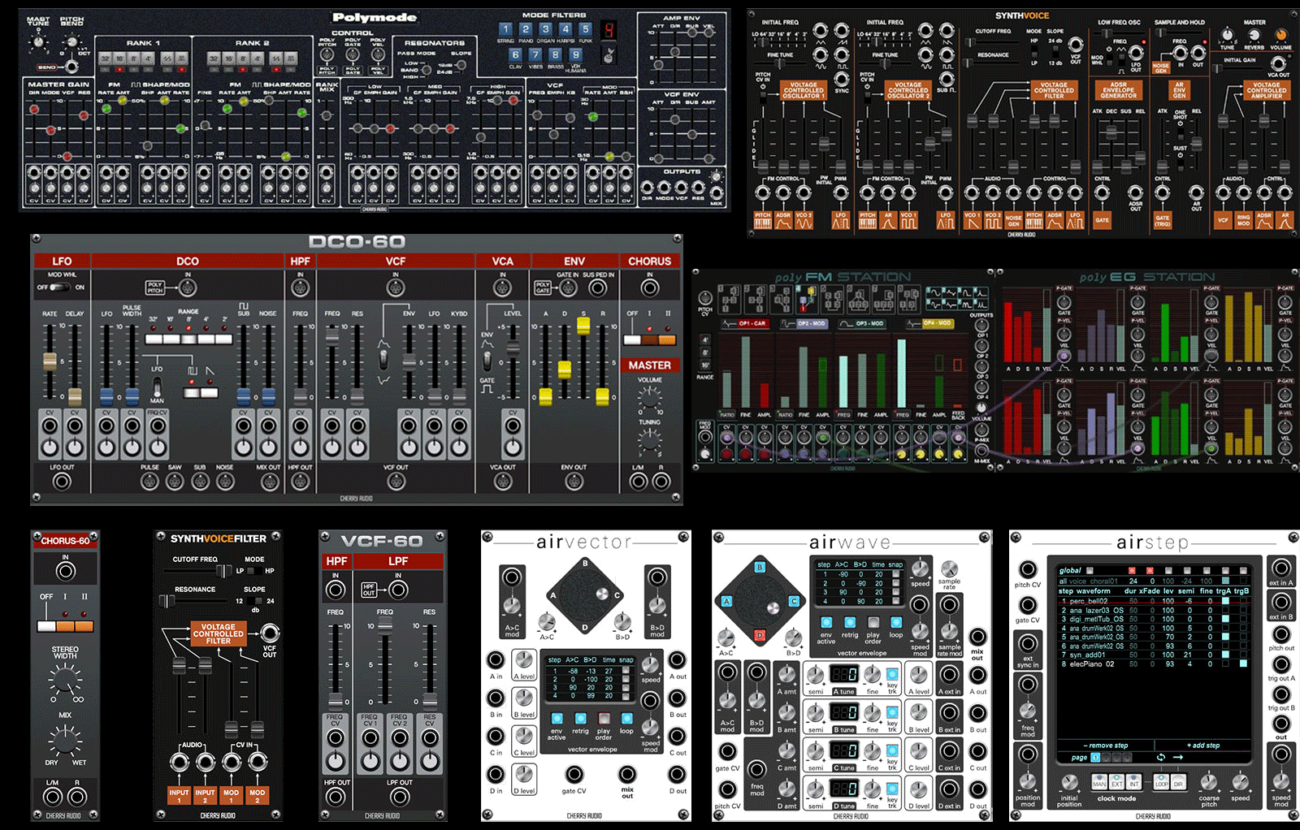Image resolution: width=1300 pixels, height=830 pixels.
Task: Click the L/M output jack on Chorus-60
Action: click(53, 797)
